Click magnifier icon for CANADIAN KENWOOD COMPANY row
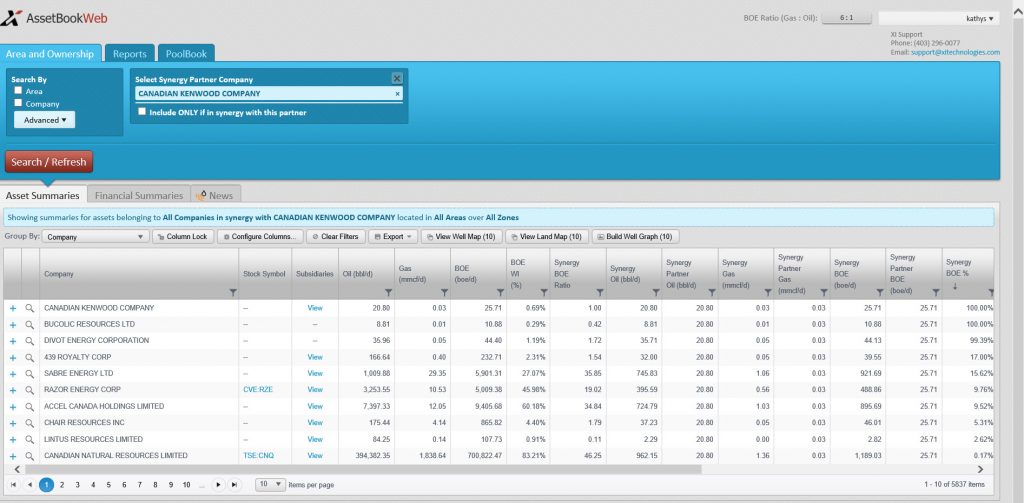Viewport: 1024px width, 503px height. coord(29,308)
